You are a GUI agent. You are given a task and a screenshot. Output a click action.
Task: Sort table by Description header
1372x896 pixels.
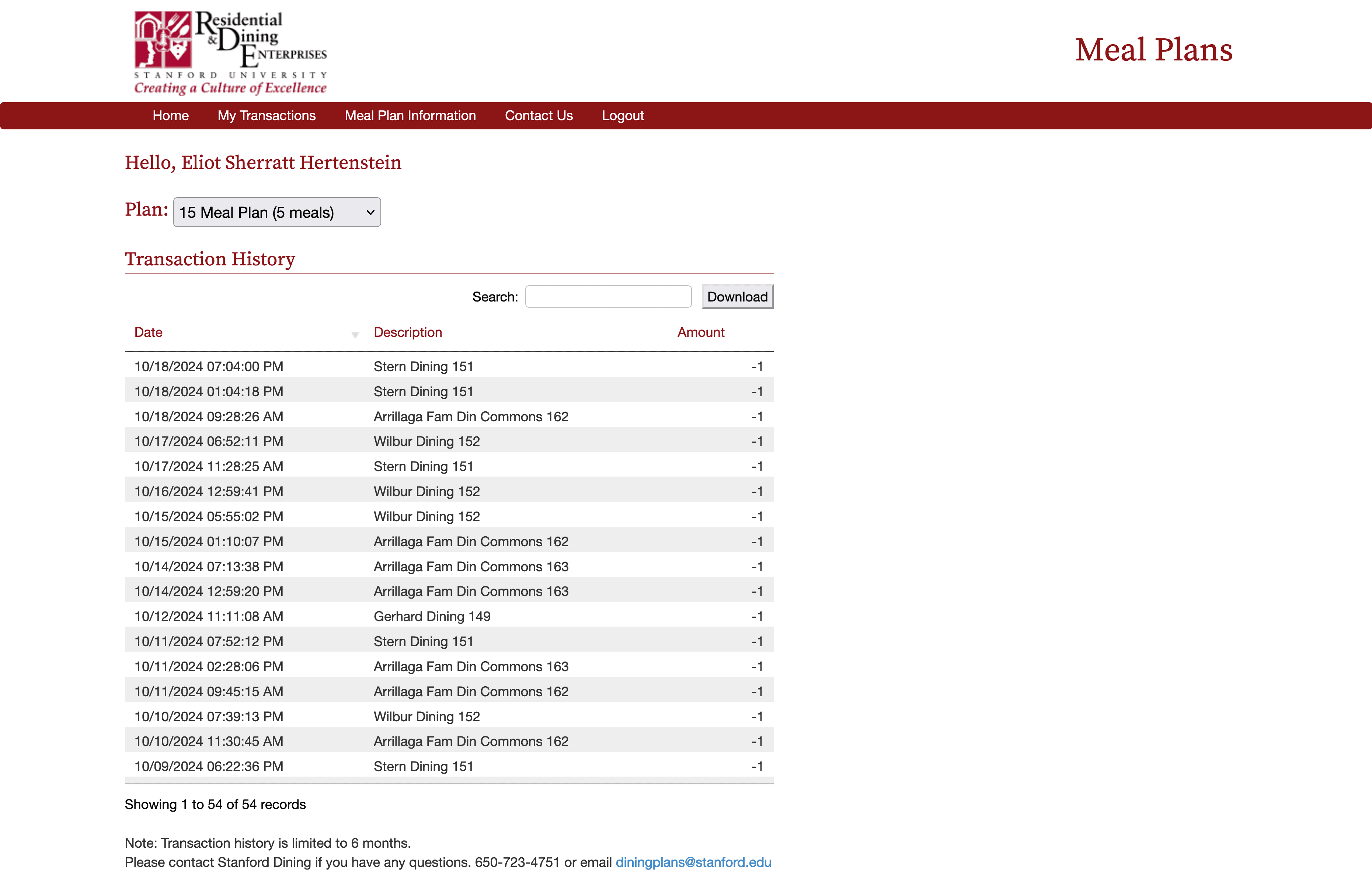click(x=408, y=332)
